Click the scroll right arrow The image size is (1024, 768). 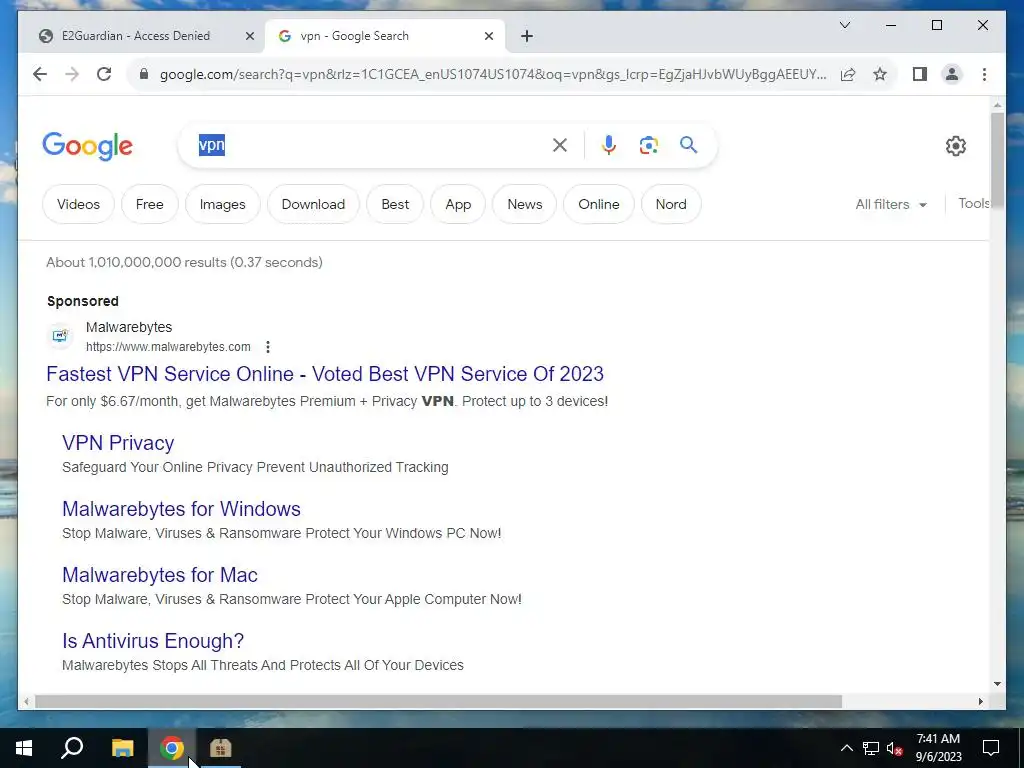[x=981, y=701]
